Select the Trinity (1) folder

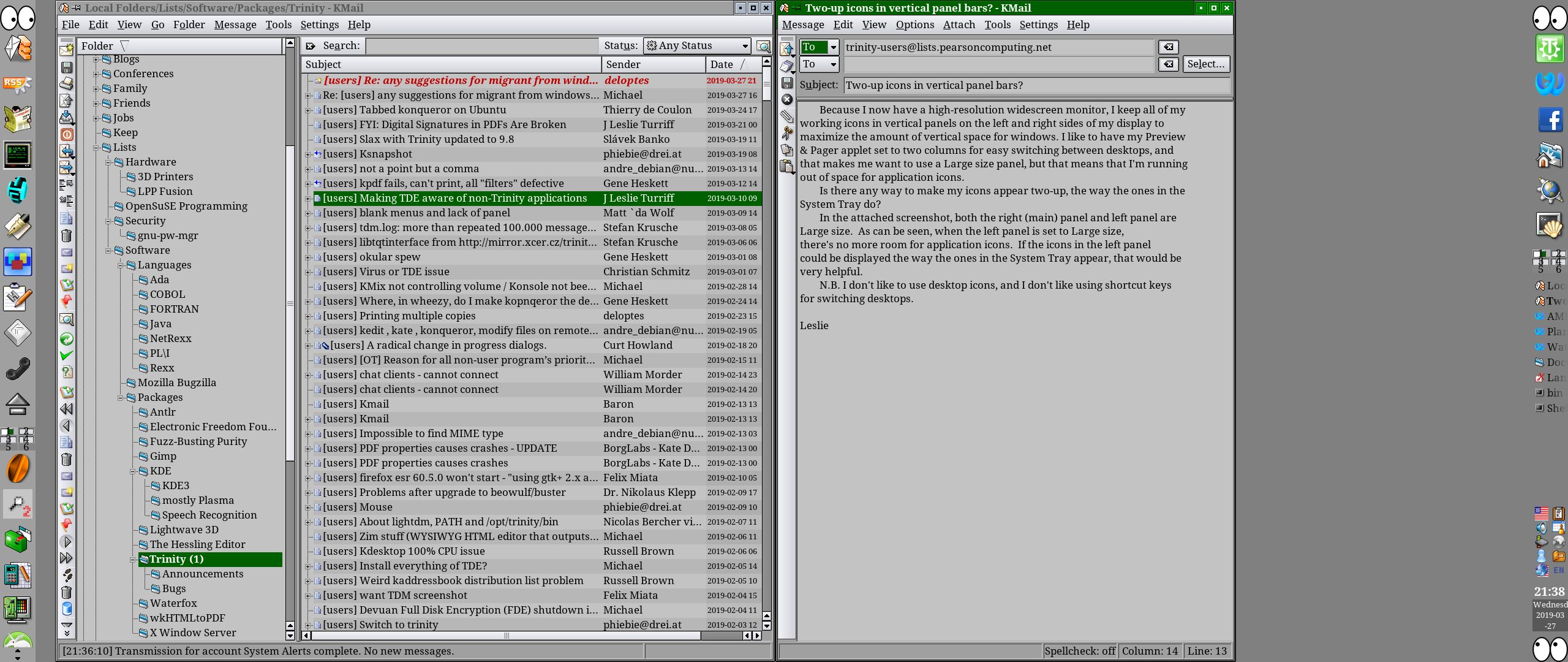click(210, 560)
